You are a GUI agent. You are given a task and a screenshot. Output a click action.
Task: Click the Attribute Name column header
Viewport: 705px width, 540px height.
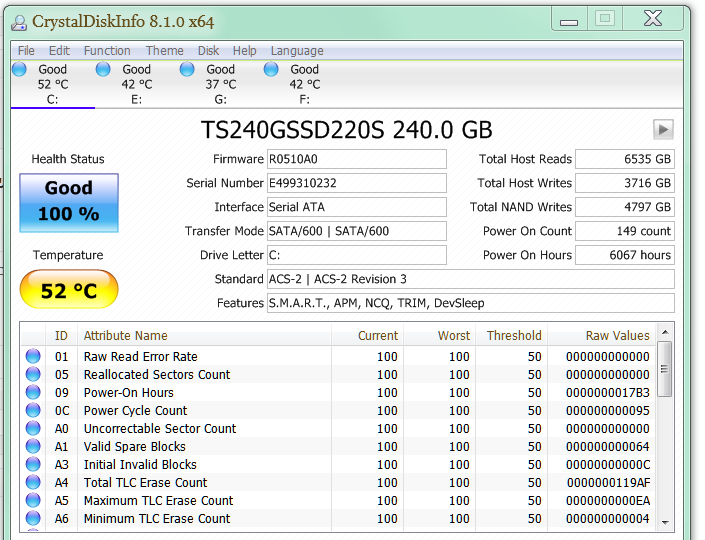204,335
